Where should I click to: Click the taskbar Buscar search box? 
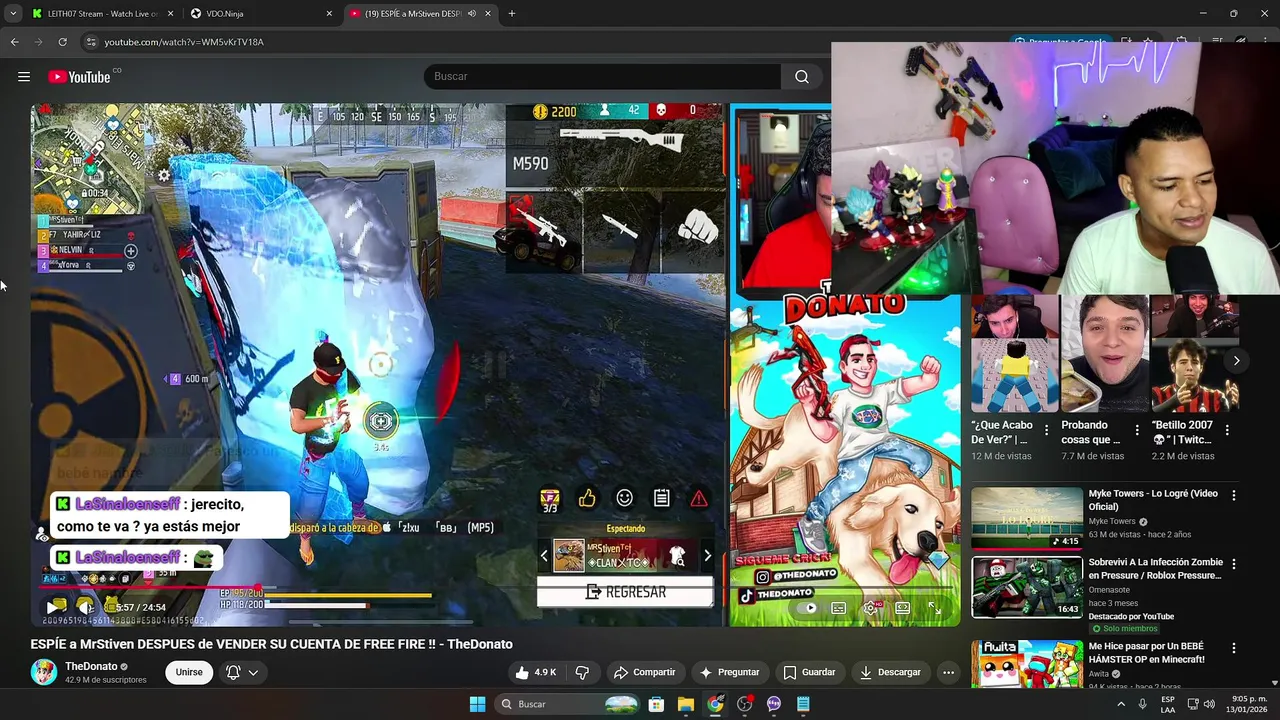tap(567, 704)
